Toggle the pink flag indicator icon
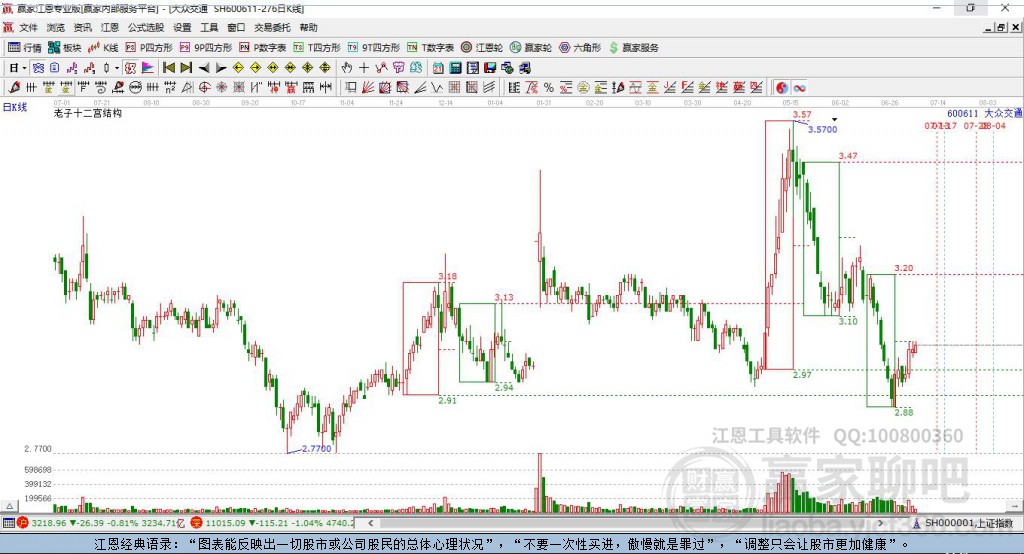The image size is (1024, 554). tap(148, 68)
